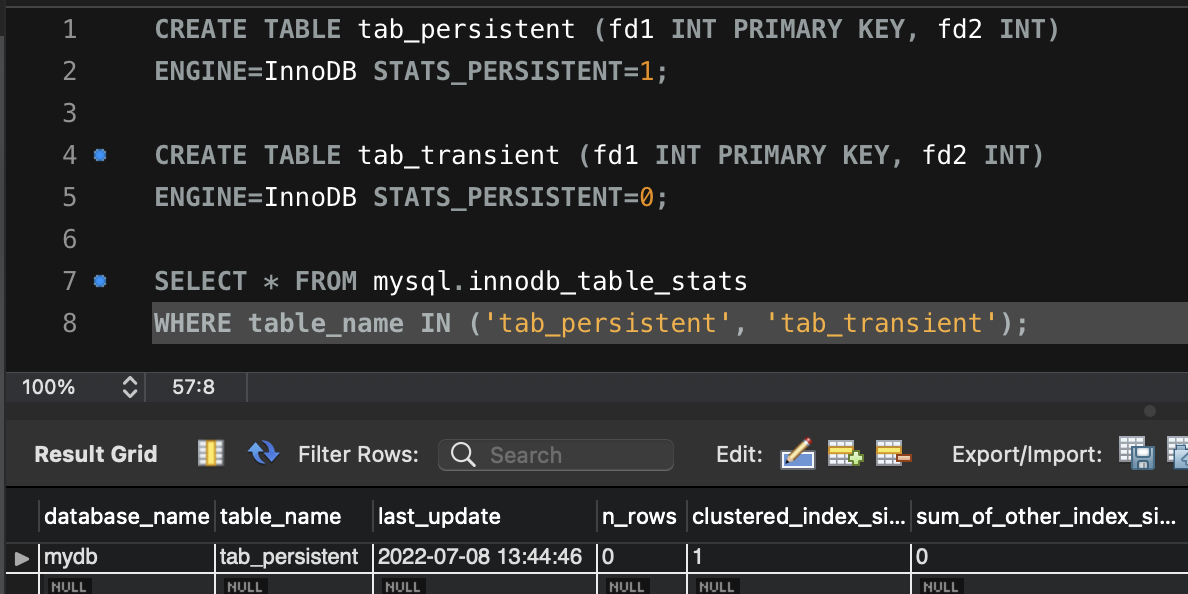1188x594 pixels.
Task: Click the last_update column header
Action: [x=435, y=516]
